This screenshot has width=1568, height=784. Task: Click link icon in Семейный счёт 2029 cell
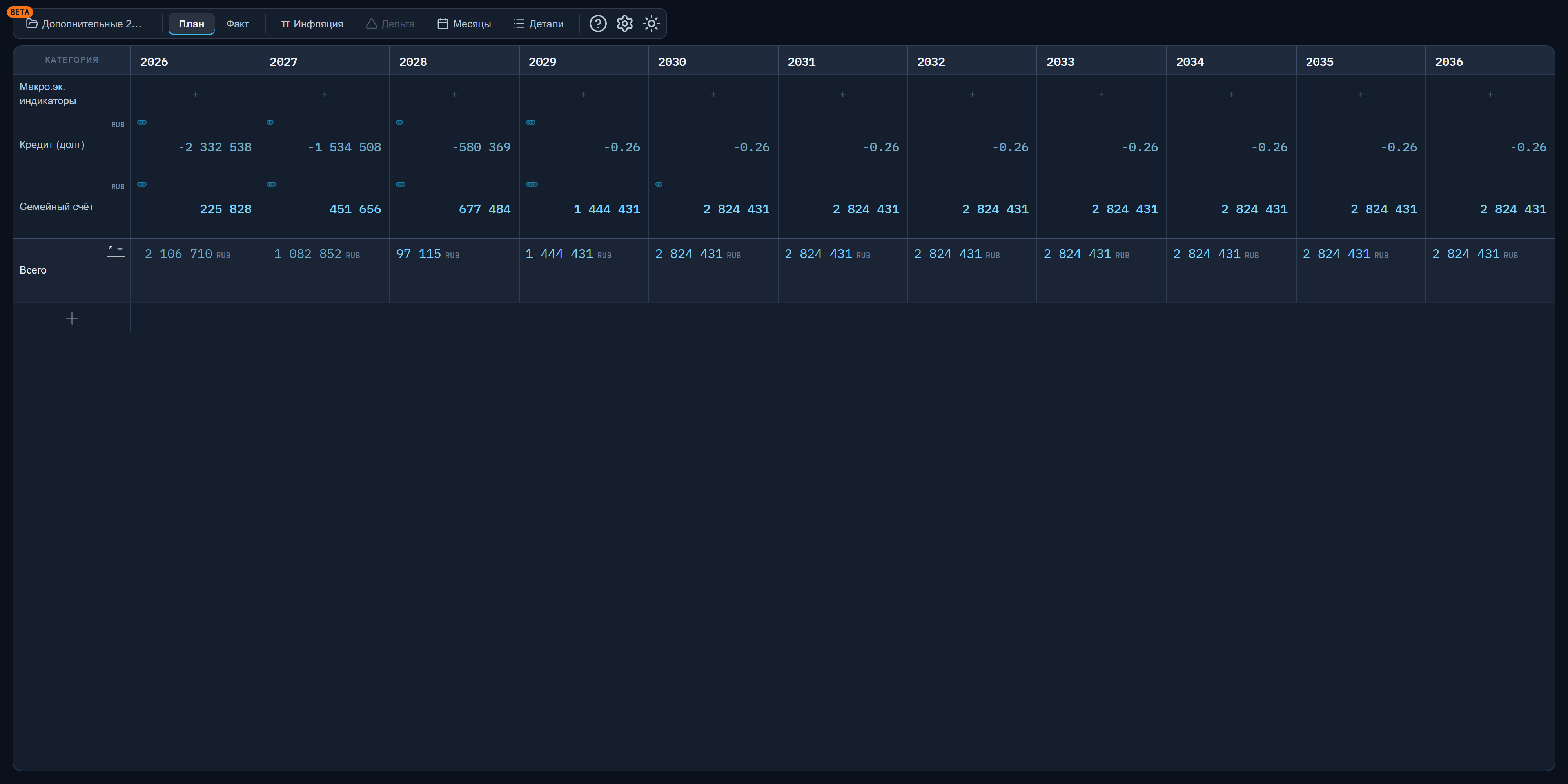pyautogui.click(x=532, y=184)
